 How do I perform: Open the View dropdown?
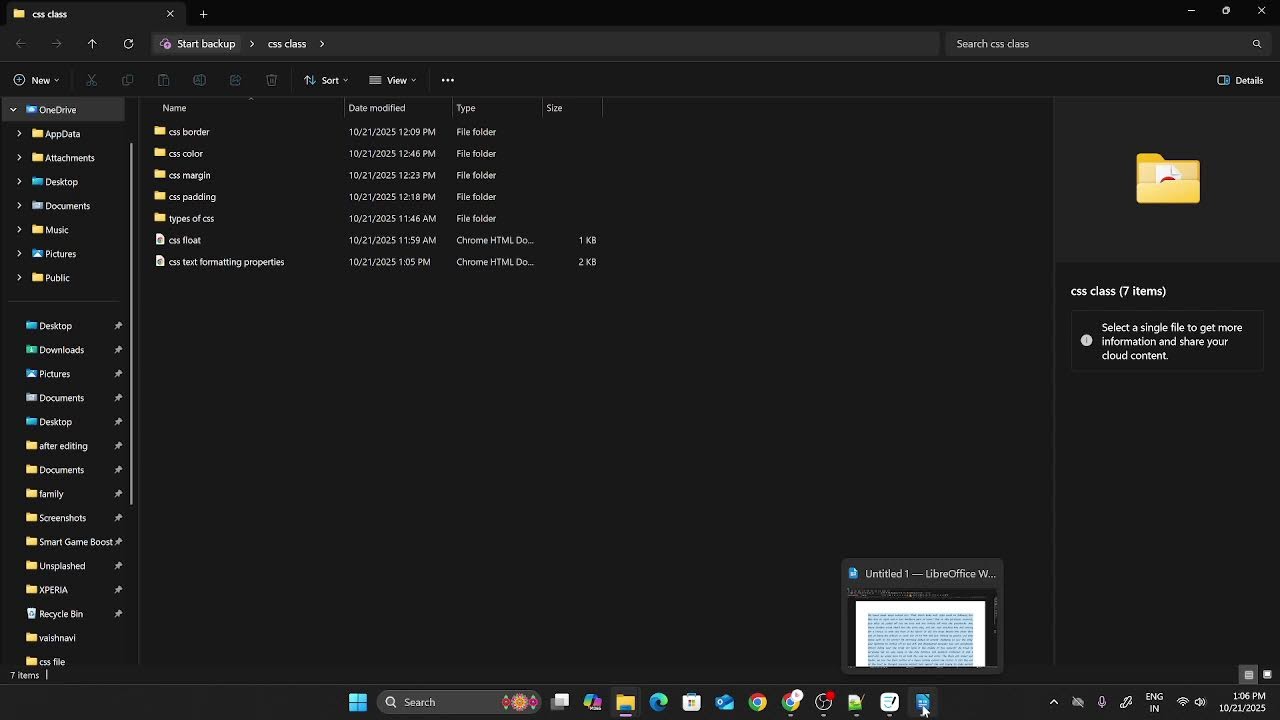(393, 80)
